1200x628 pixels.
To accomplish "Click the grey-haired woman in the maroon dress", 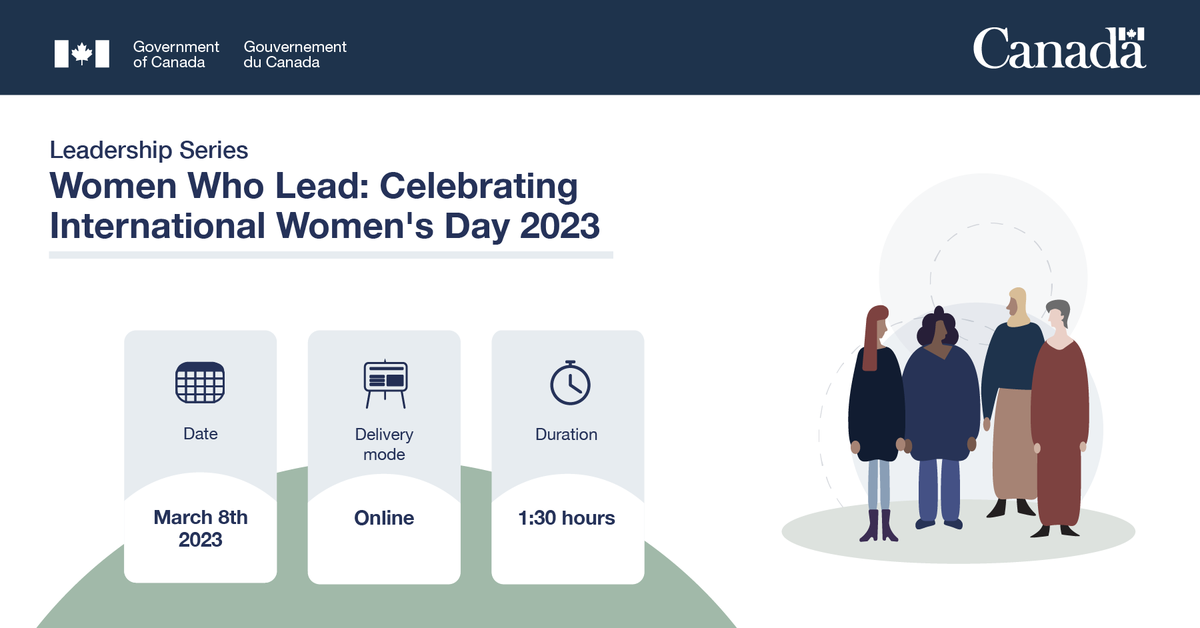I will pyautogui.click(x=1059, y=418).
